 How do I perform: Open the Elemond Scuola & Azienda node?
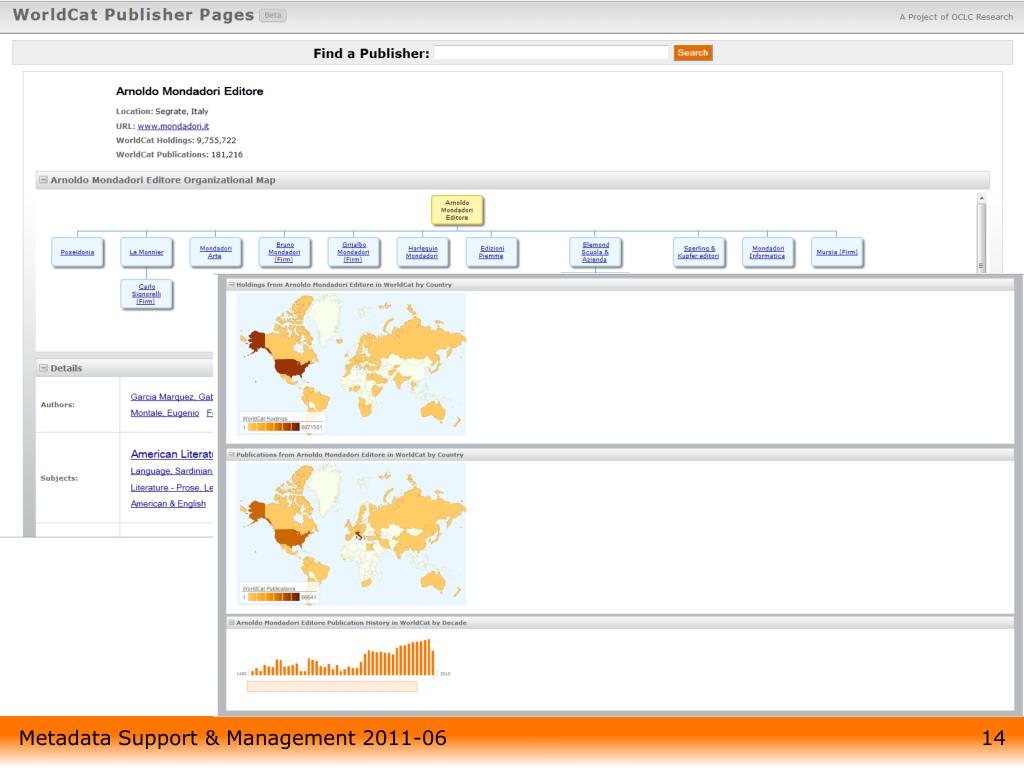595,252
